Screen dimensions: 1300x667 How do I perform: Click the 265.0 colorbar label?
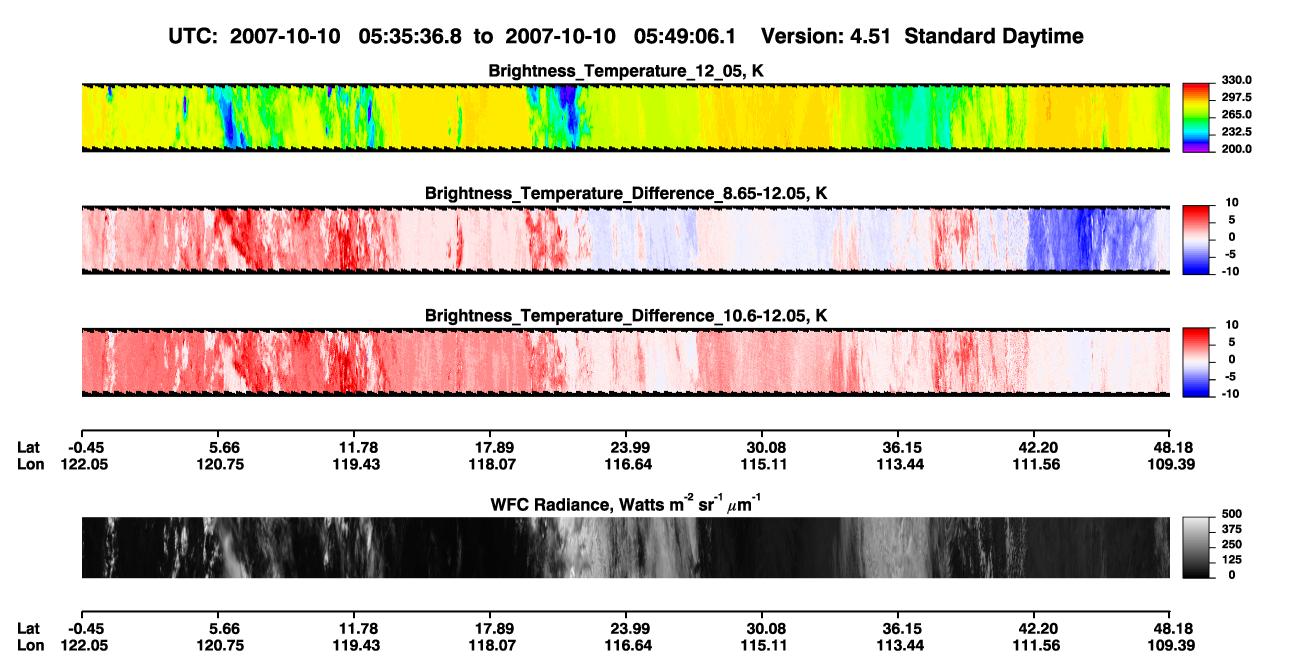click(1237, 114)
